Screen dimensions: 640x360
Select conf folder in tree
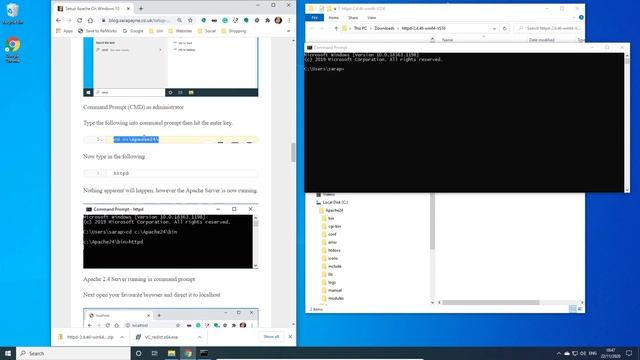(332, 234)
